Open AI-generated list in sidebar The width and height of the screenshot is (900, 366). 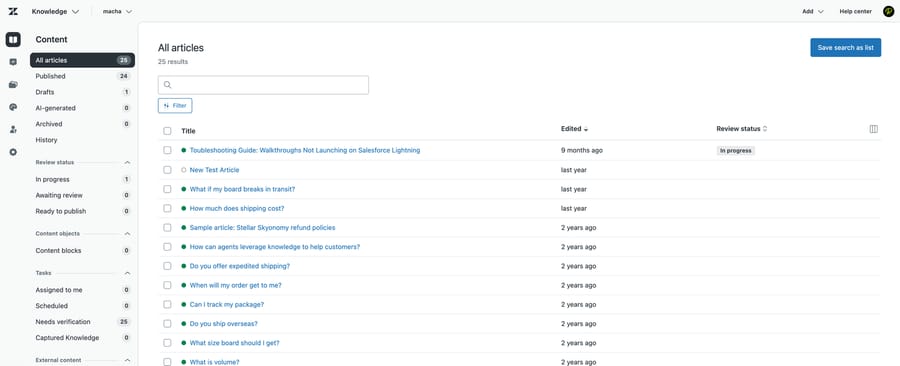pos(83,108)
